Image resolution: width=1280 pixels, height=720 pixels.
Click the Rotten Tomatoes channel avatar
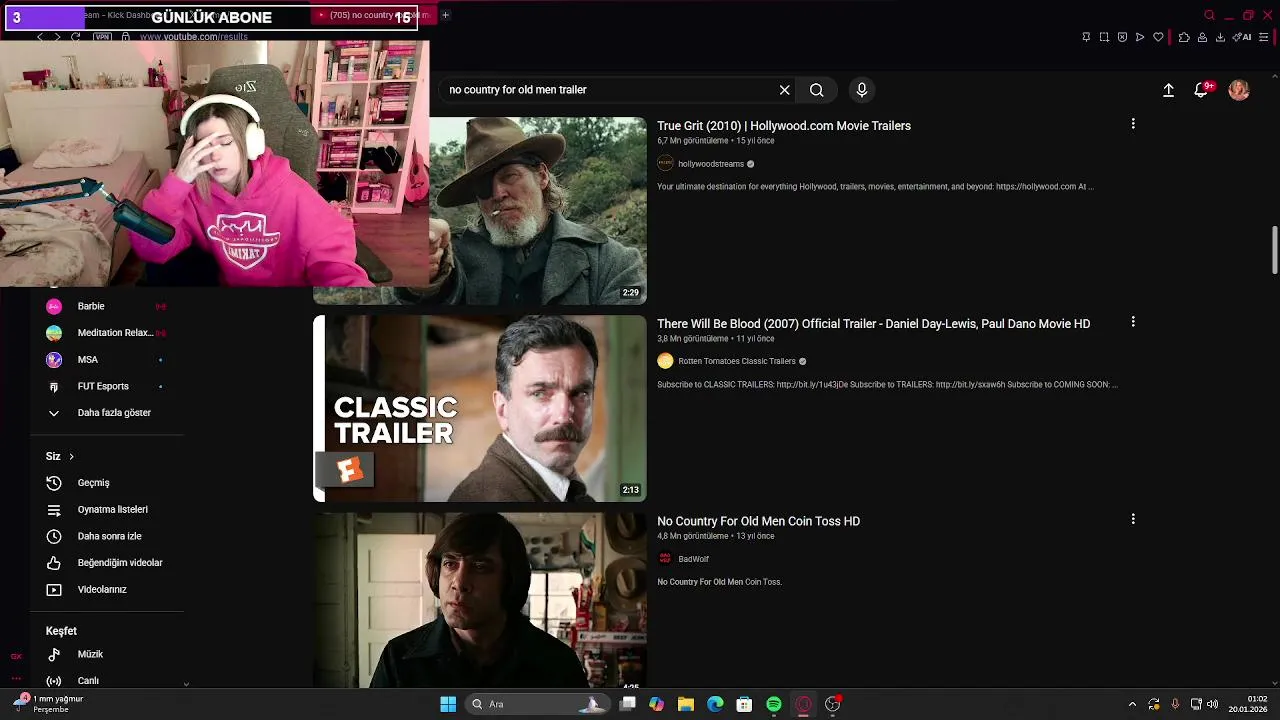665,361
